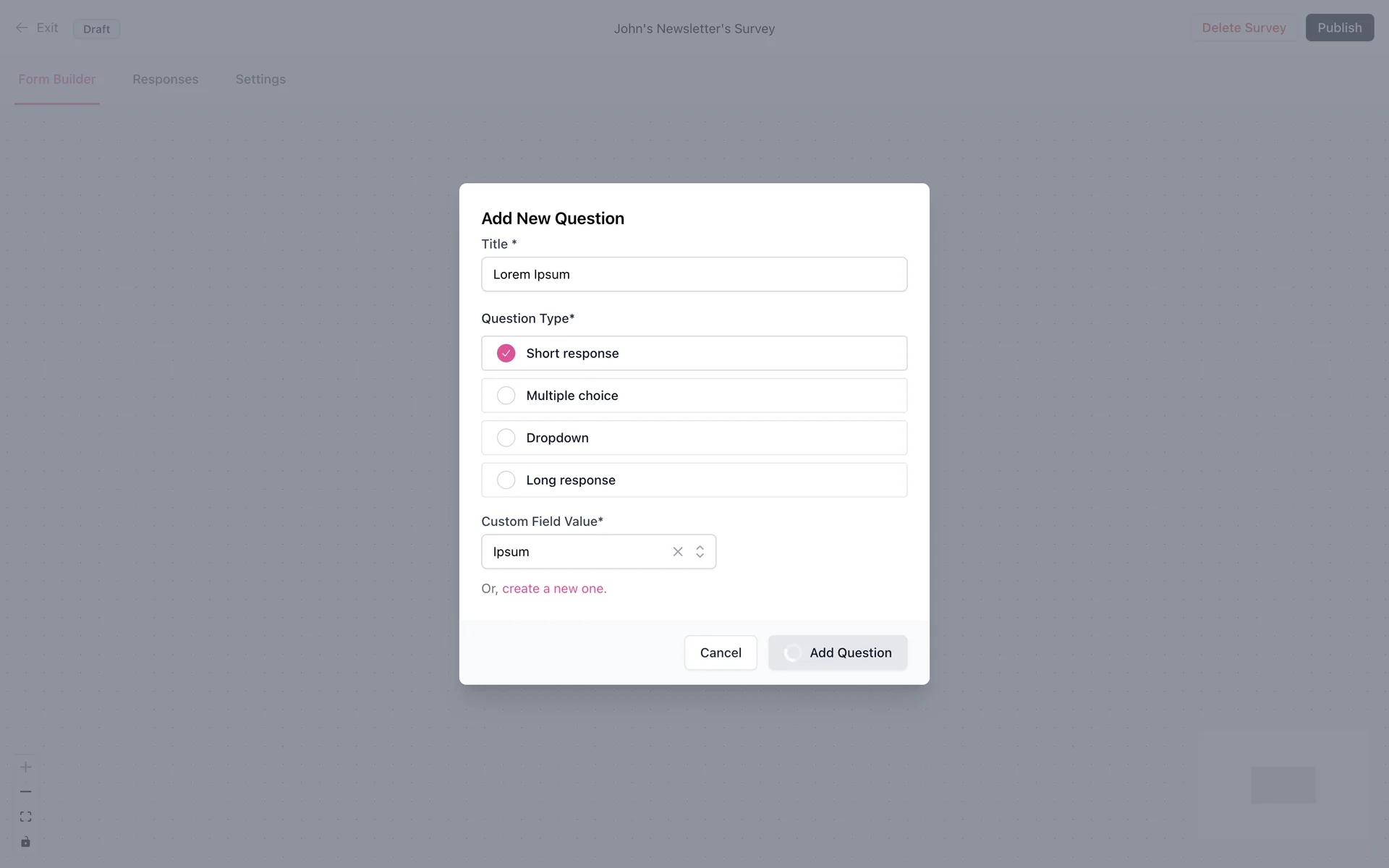The height and width of the screenshot is (868, 1389).
Task: Click the zoom in plus icon
Action: [25, 767]
